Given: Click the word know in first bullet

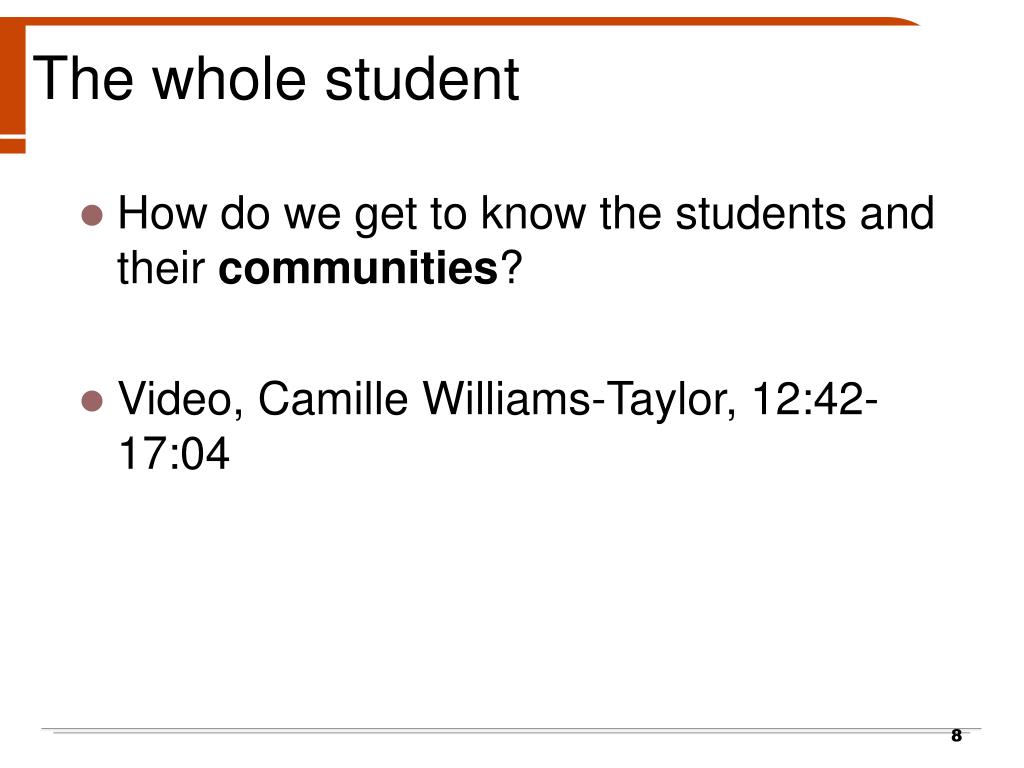Looking at the screenshot, I should [x=533, y=213].
